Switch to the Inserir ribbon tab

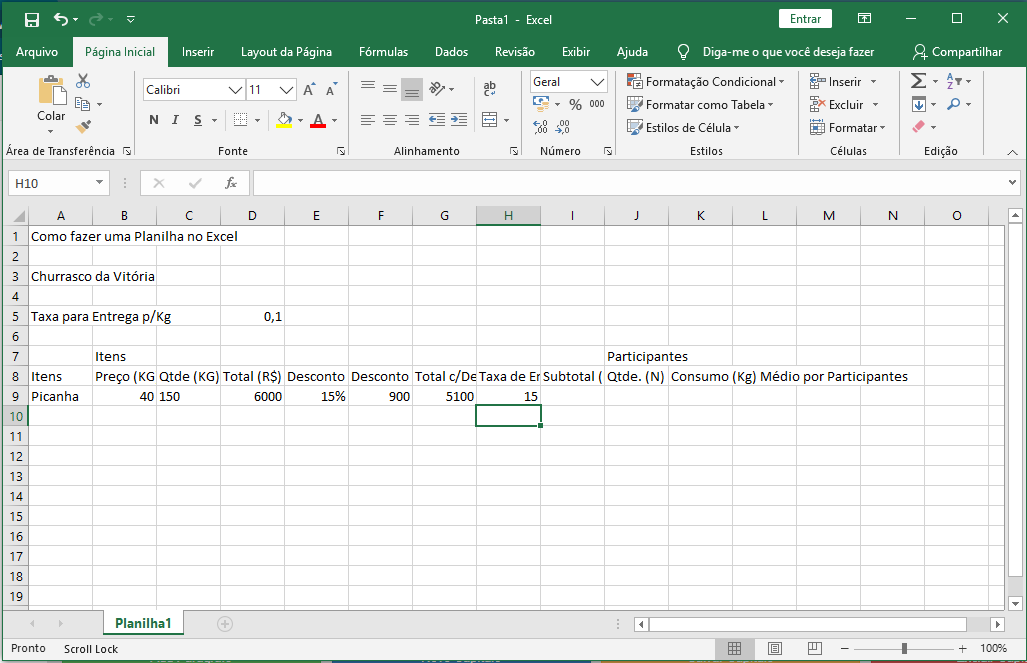click(x=198, y=52)
